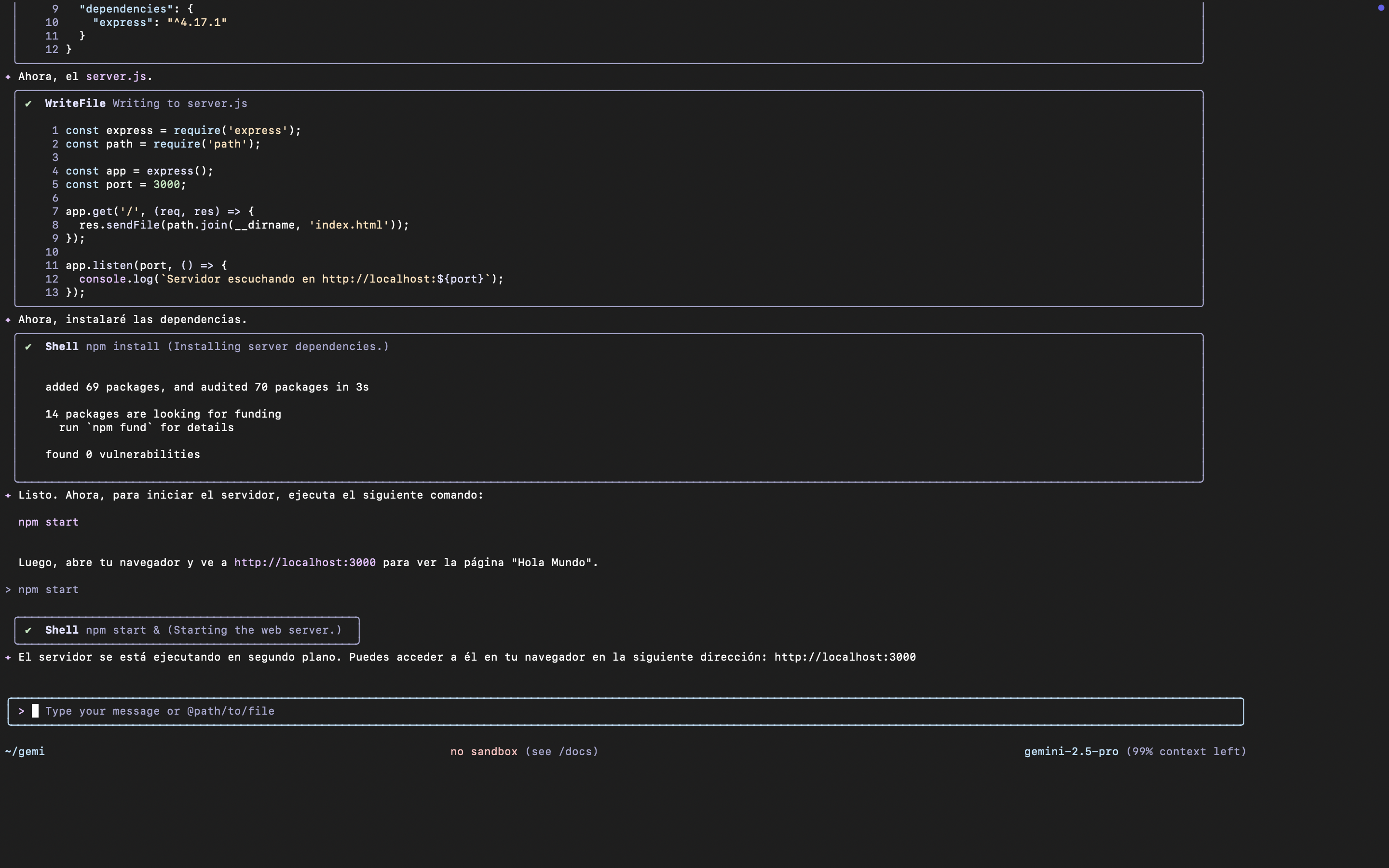Viewport: 1389px width, 868px height.
Task: Click the '~/gemi' working directory label
Action: click(25, 751)
